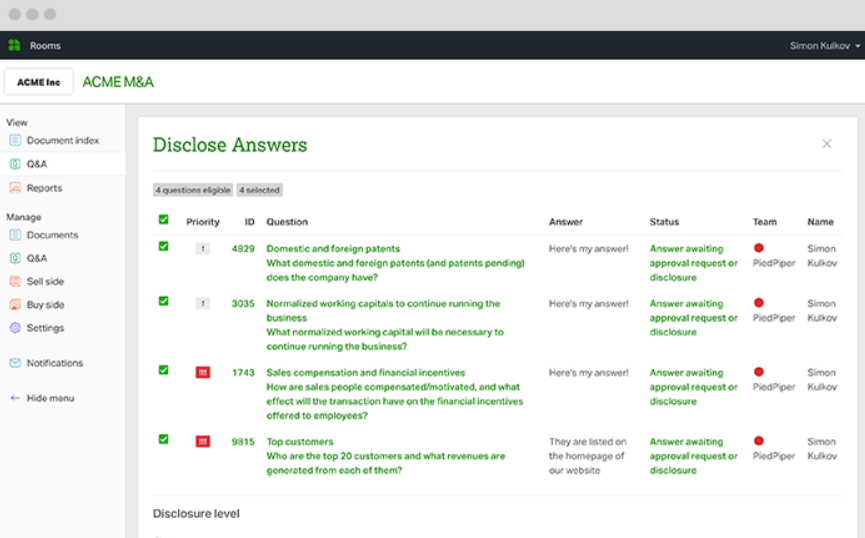Uncheck the checkbox for question 4829
Screen dimensions: 865x538
pyautogui.click(x=164, y=246)
